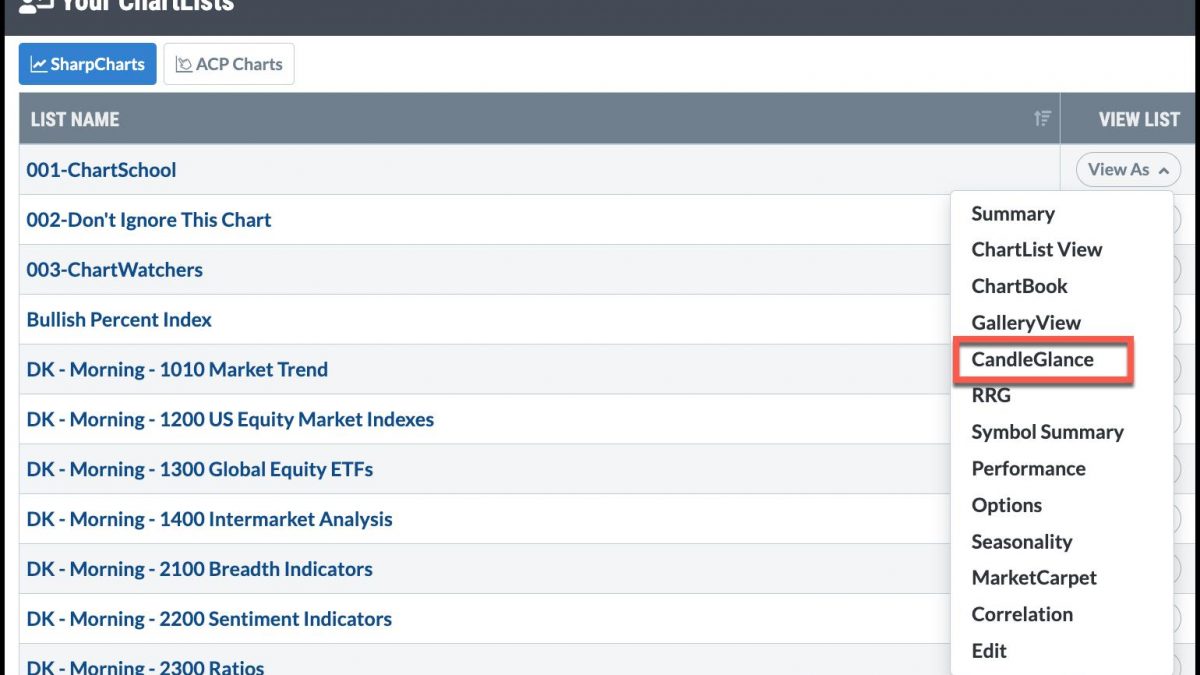The image size is (1200, 675).
Task: Choose Symbol Summary from the menu
Action: coord(1047,432)
